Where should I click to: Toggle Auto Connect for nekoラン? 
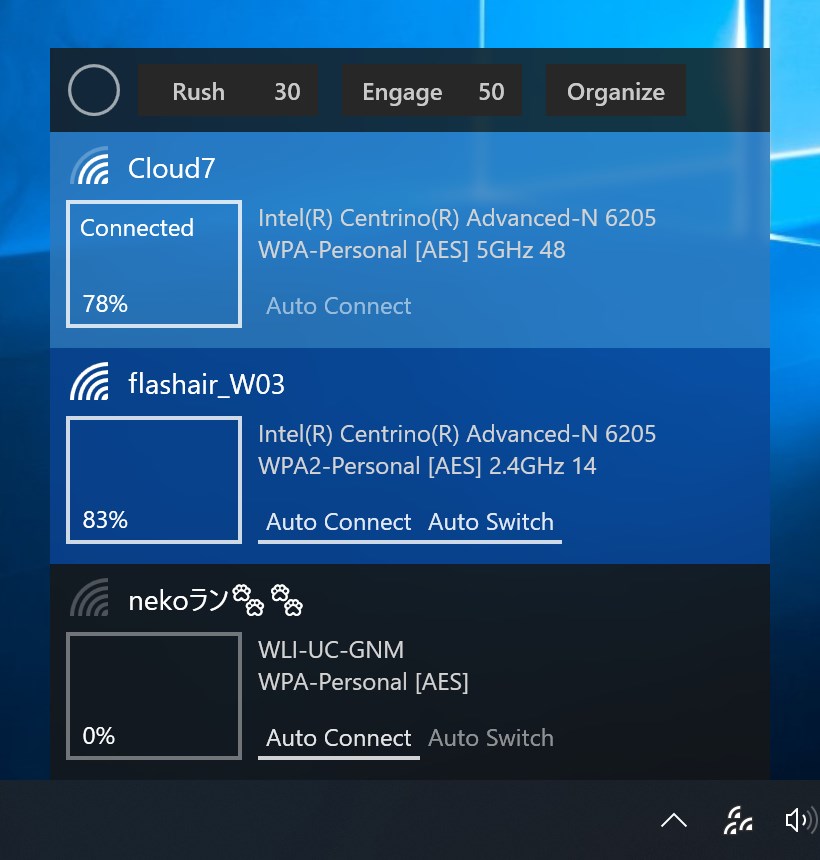338,738
